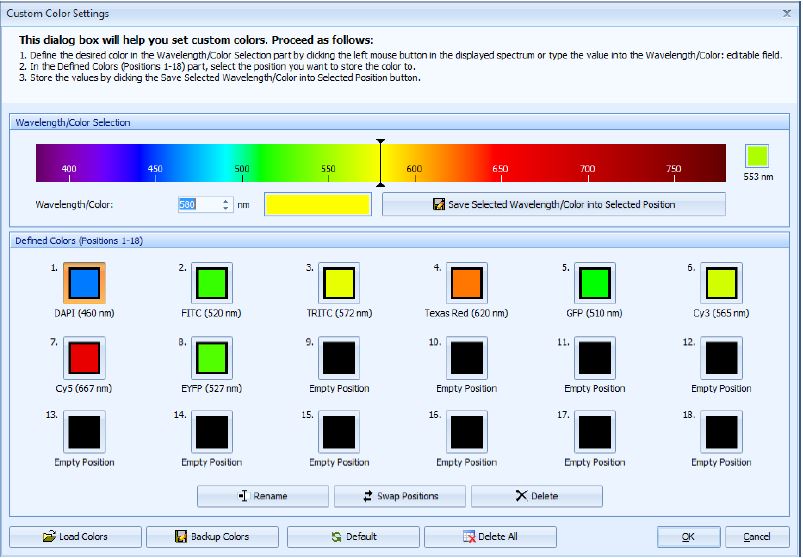
Task: Click Swap Positions button
Action: (x=400, y=496)
